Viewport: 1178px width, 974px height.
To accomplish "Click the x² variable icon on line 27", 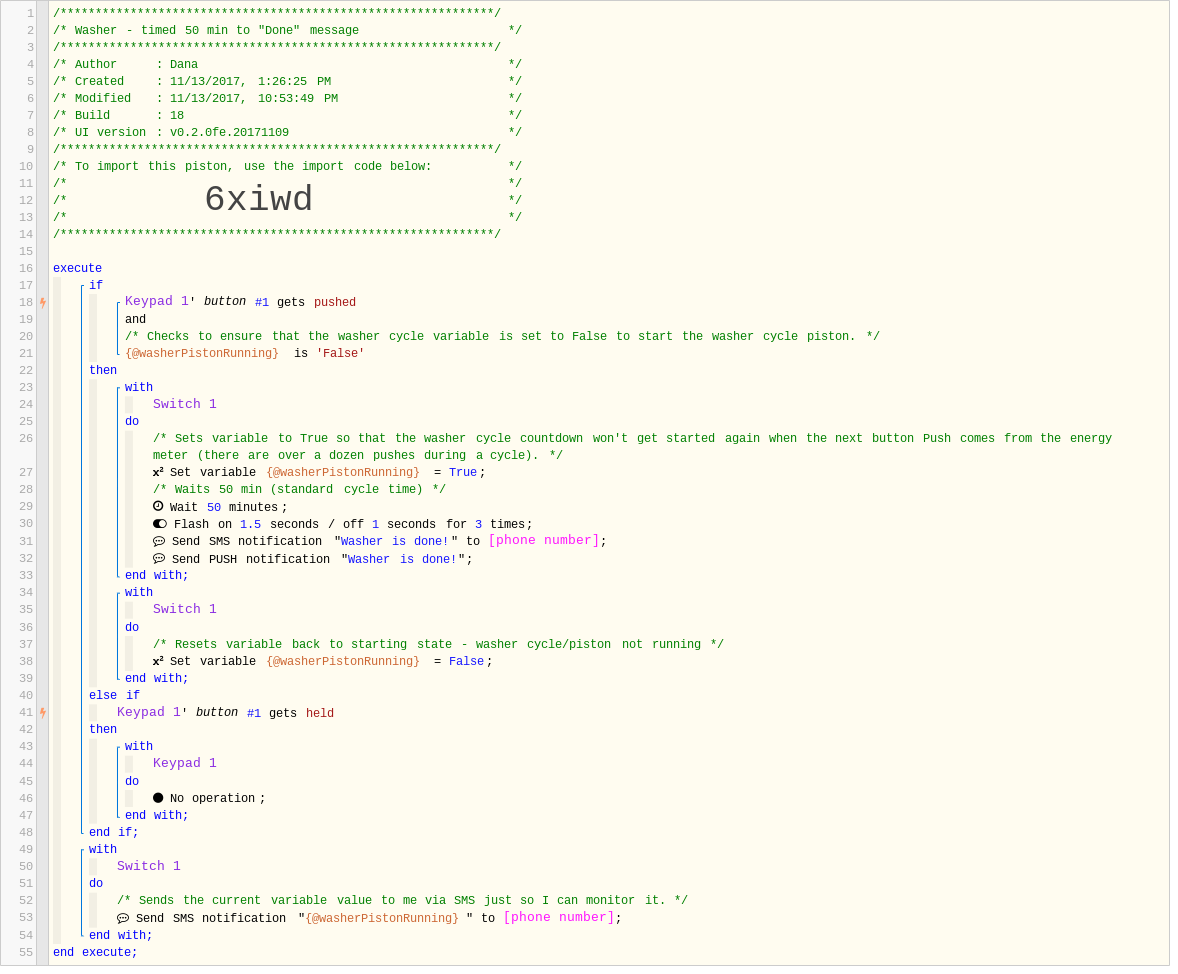I will (x=158, y=473).
